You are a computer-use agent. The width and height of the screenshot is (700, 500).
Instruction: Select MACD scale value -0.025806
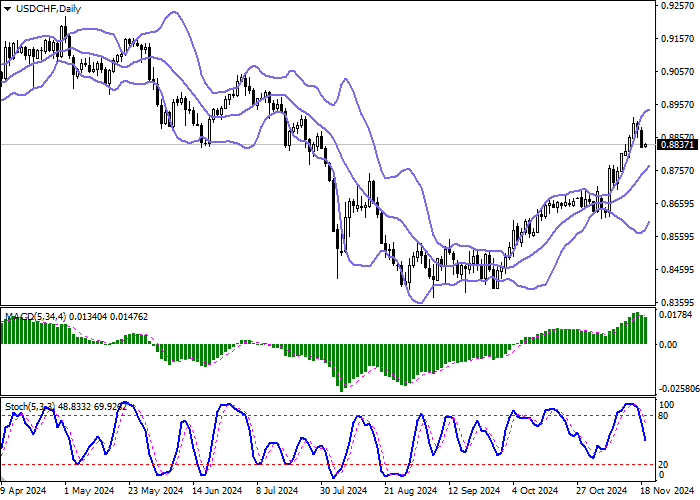pyautogui.click(x=679, y=389)
